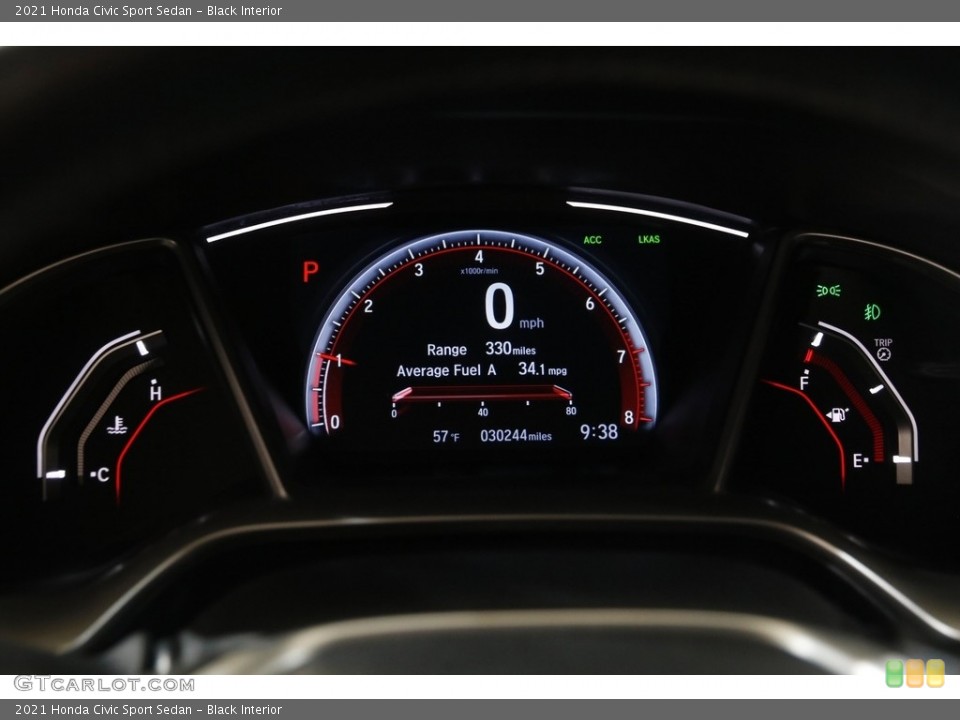Click the E mark on fuel gauge
Screen dimensions: 960x720
click(x=858, y=460)
